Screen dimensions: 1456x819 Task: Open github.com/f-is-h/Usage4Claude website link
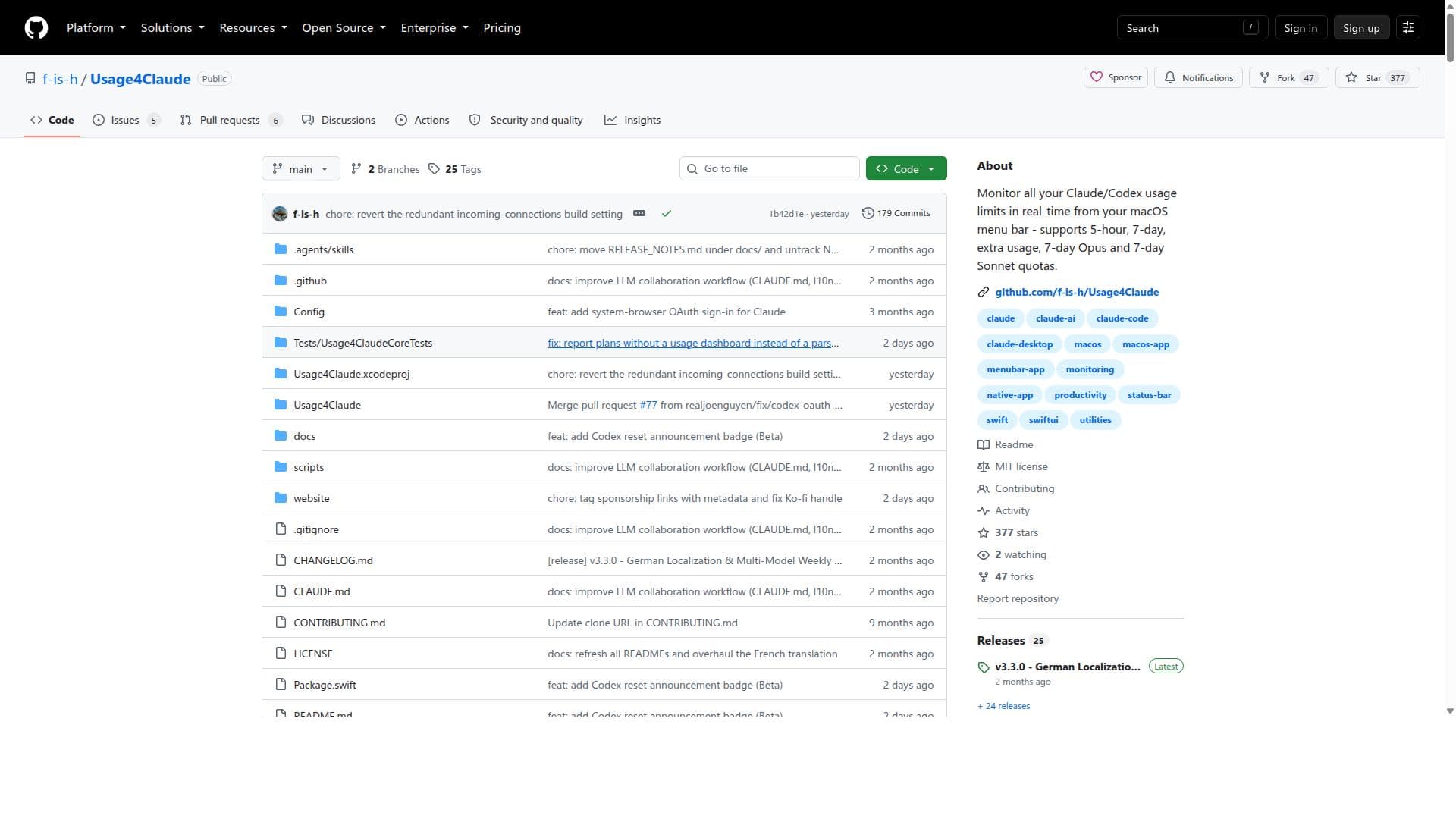(1077, 292)
